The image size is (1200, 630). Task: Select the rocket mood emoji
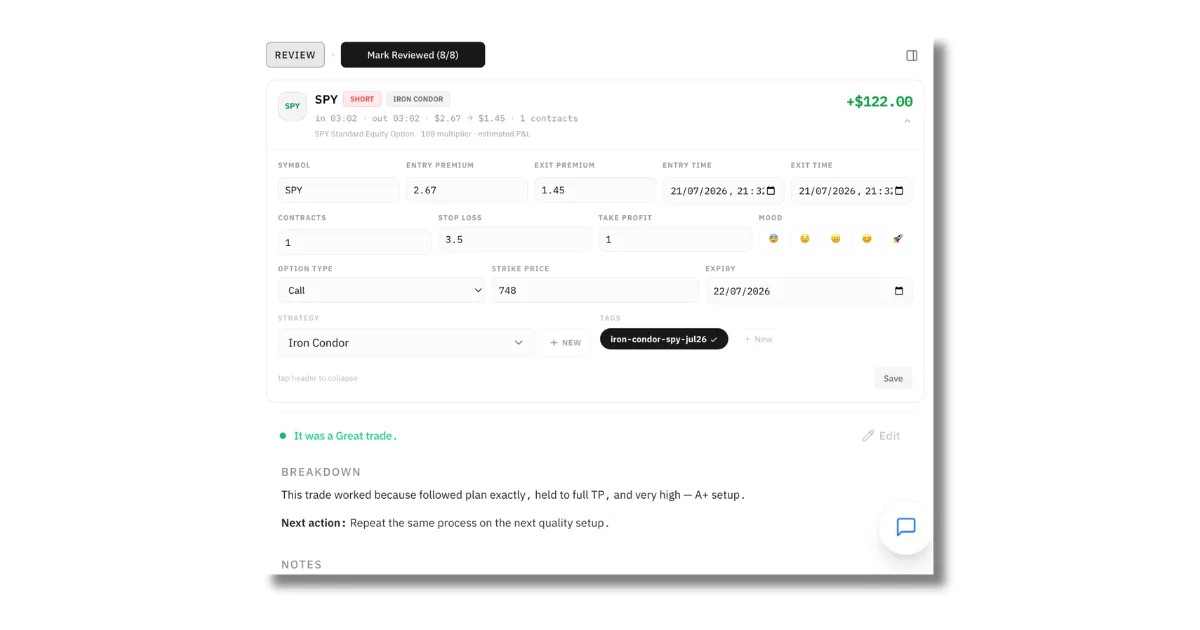pyautogui.click(x=897, y=239)
